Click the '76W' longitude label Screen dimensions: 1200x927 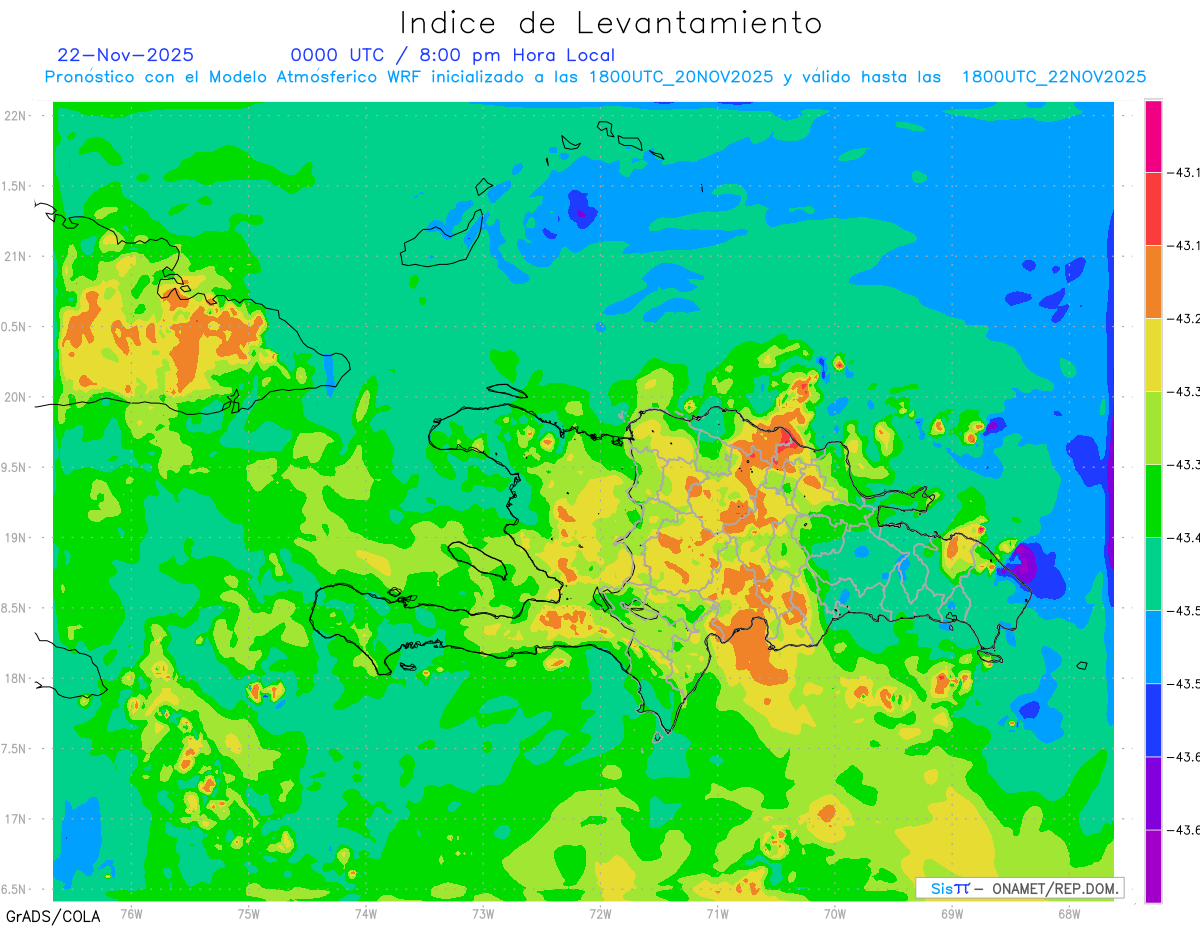click(x=131, y=913)
